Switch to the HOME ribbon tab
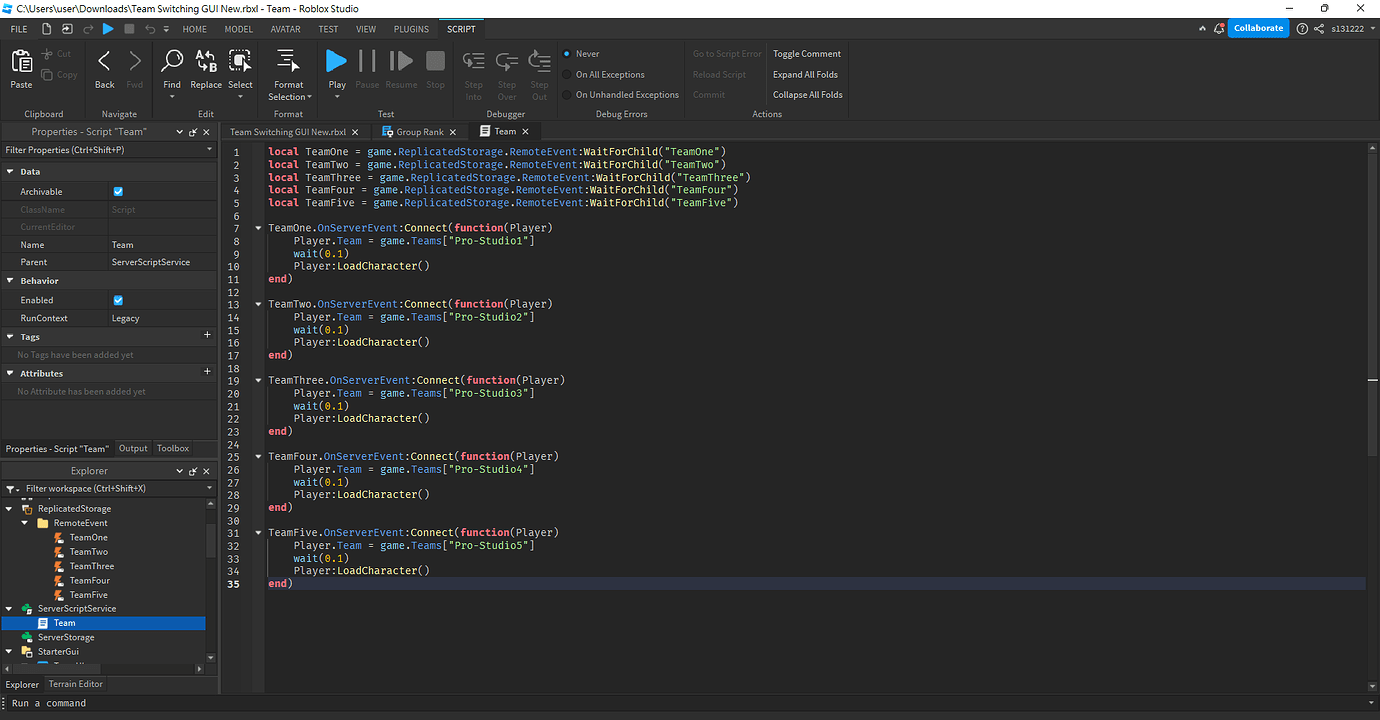This screenshot has height=720, width=1380. coord(196,29)
